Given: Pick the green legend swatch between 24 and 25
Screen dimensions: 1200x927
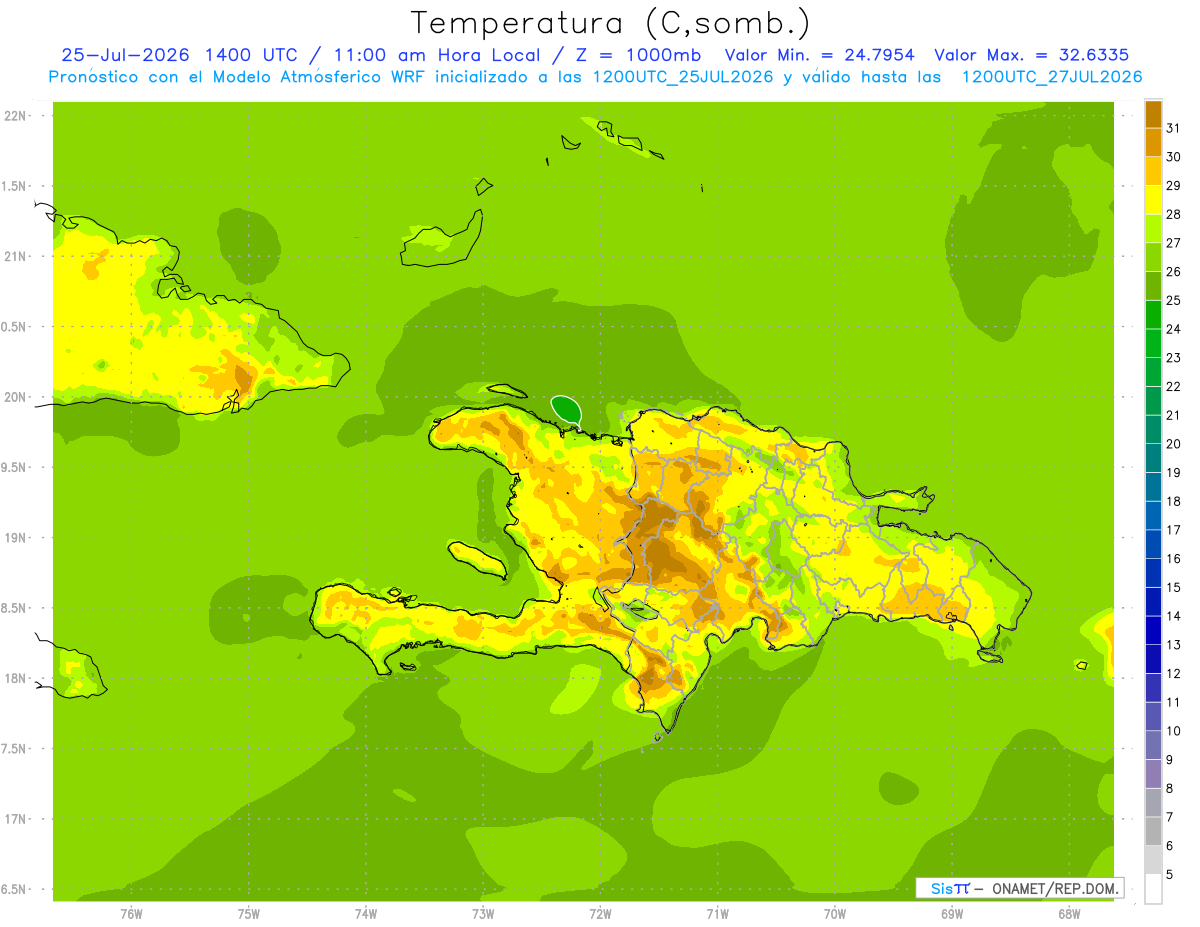Looking at the screenshot, I should coord(1153,314).
